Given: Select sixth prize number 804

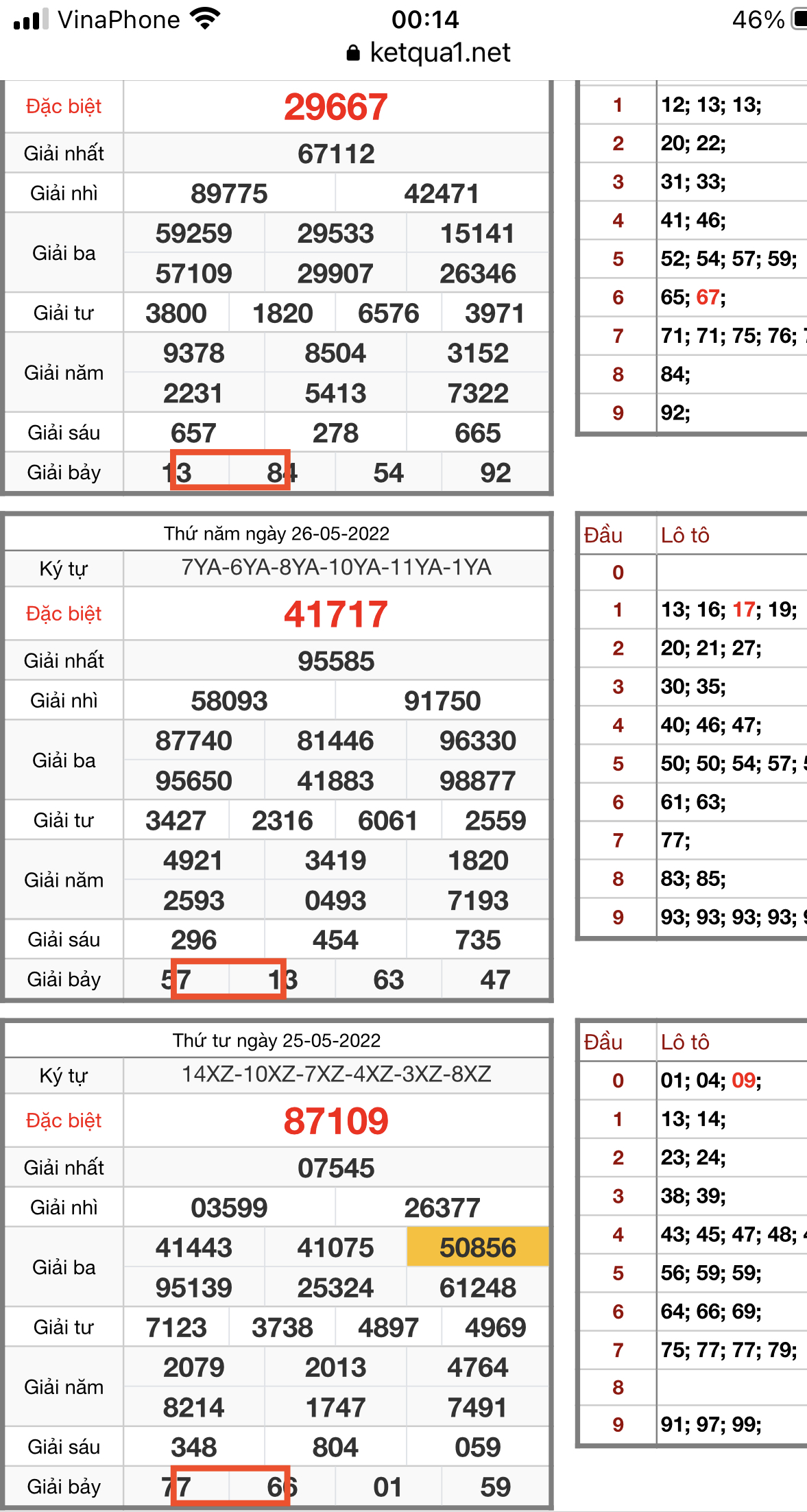Looking at the screenshot, I should tap(335, 1448).
